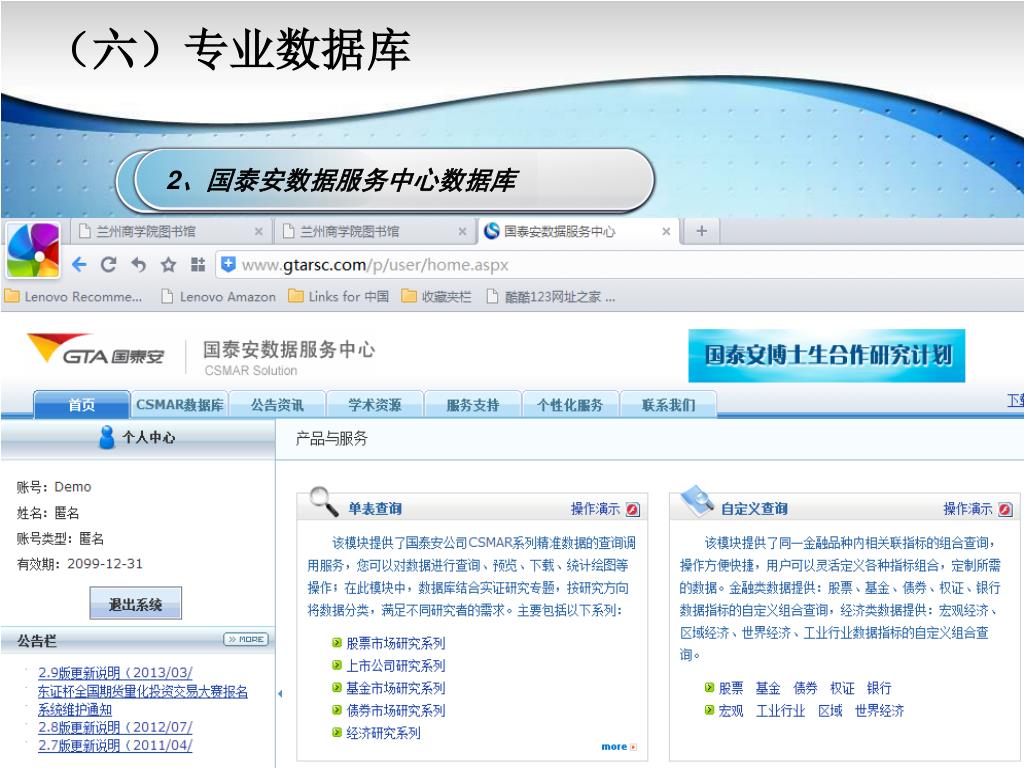This screenshot has height=768, width=1024.
Task: Click the custom query icon beside 自定义查询
Action: tap(697, 501)
